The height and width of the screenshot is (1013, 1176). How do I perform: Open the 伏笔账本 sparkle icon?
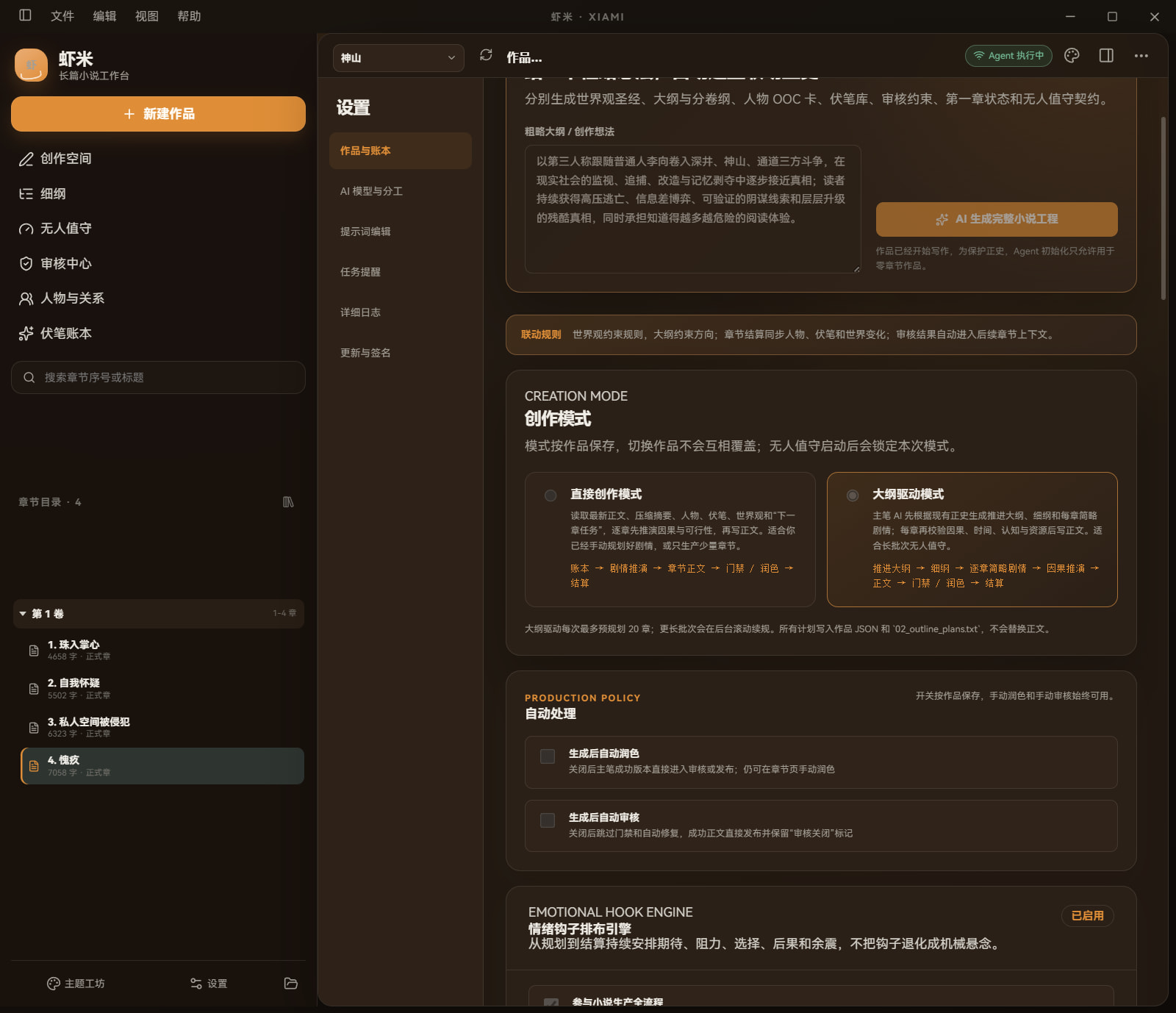pos(26,333)
